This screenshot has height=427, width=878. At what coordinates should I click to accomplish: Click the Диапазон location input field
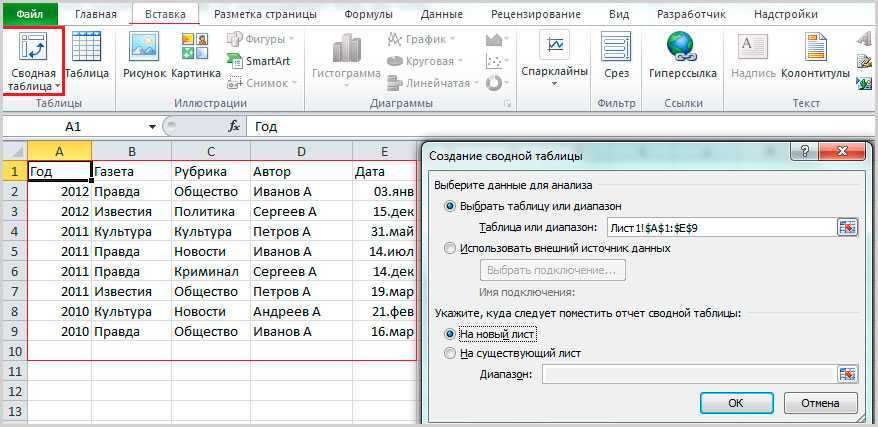click(x=689, y=374)
